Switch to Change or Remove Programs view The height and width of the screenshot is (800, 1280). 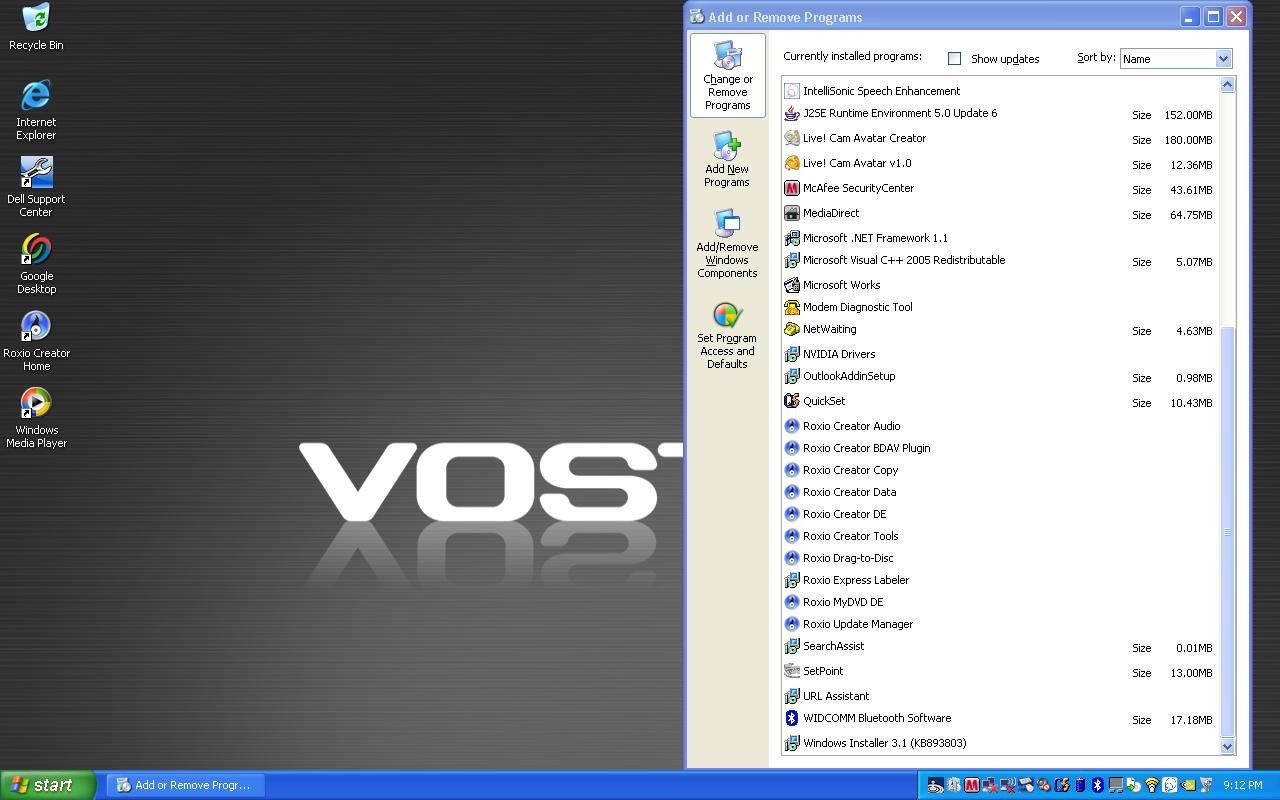(x=728, y=76)
